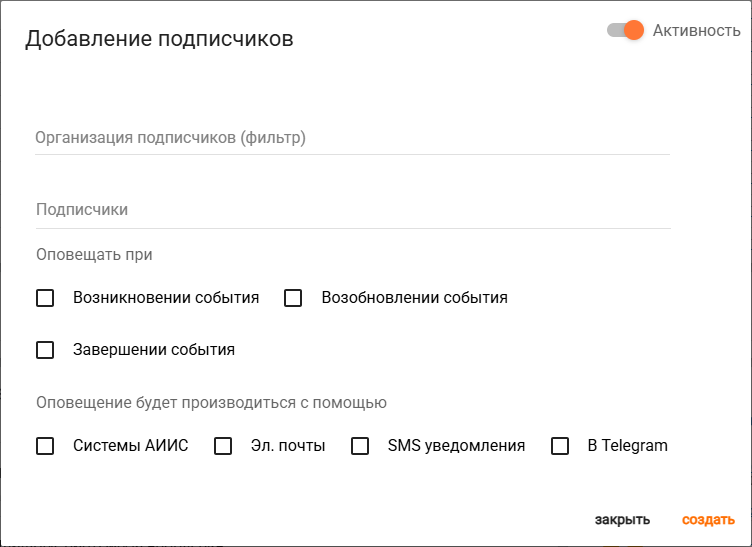Click the orange создать button
The height and width of the screenshot is (547, 752).
point(709,520)
